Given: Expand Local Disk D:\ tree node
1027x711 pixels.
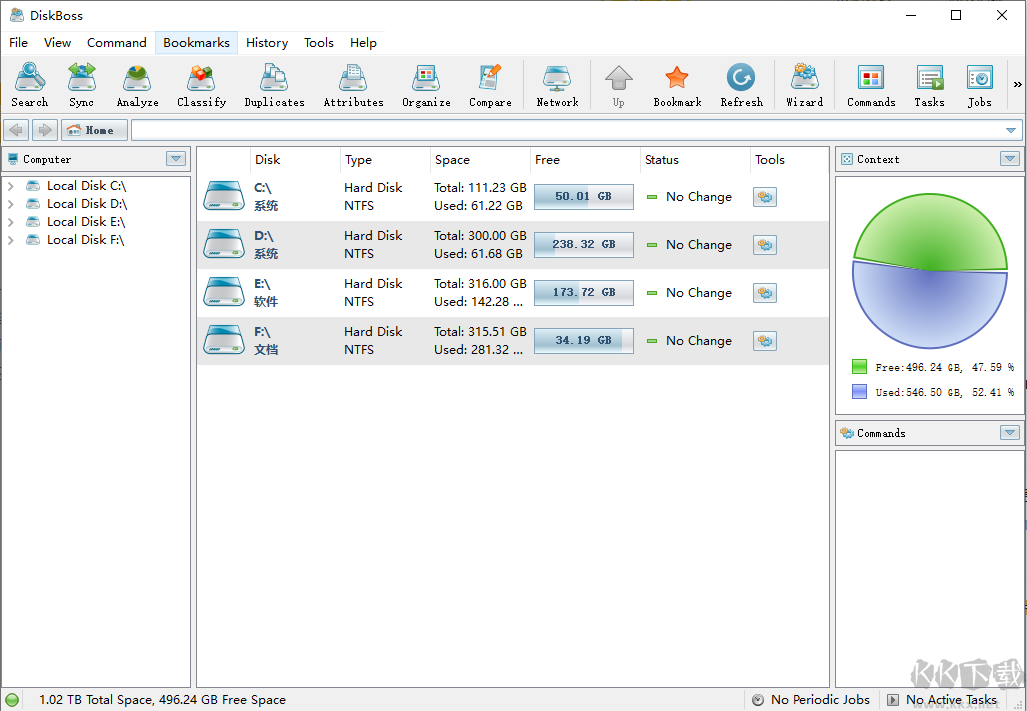Looking at the screenshot, I should click(x=10, y=204).
